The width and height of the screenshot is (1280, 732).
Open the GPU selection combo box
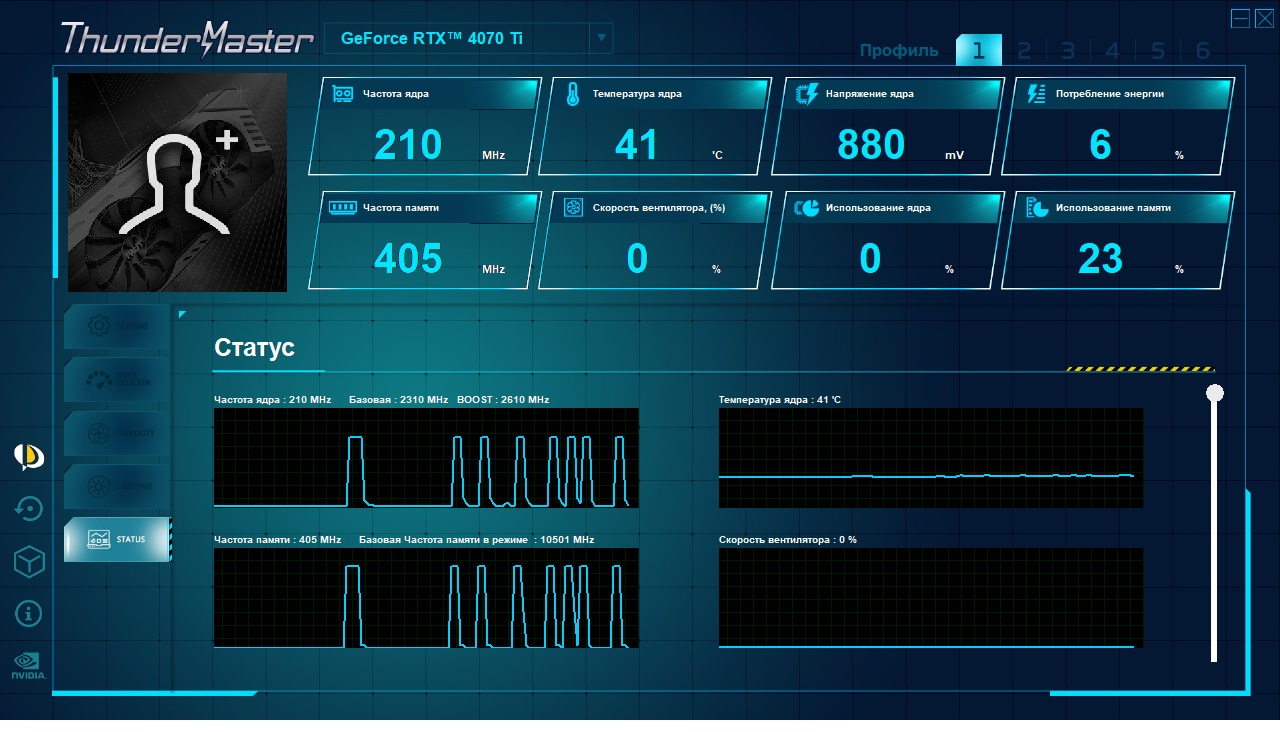click(468, 38)
